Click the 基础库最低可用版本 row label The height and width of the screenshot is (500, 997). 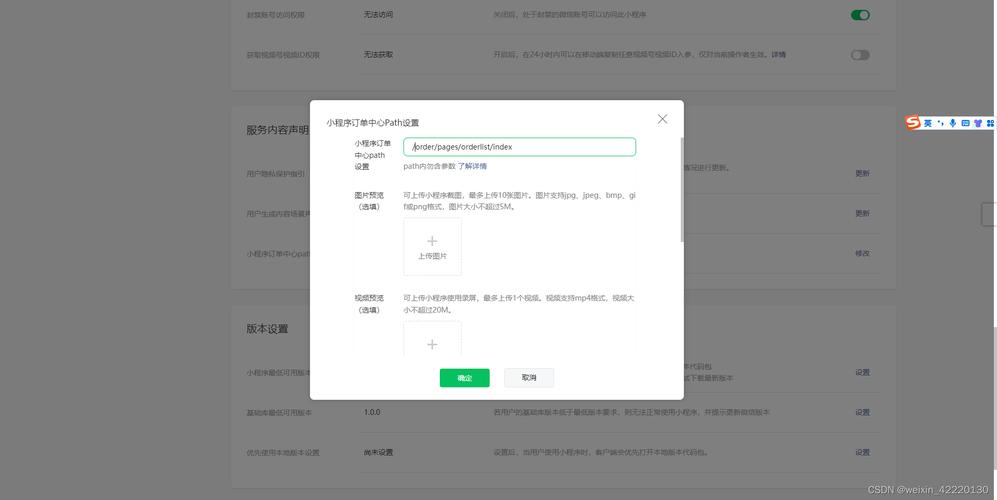point(279,413)
